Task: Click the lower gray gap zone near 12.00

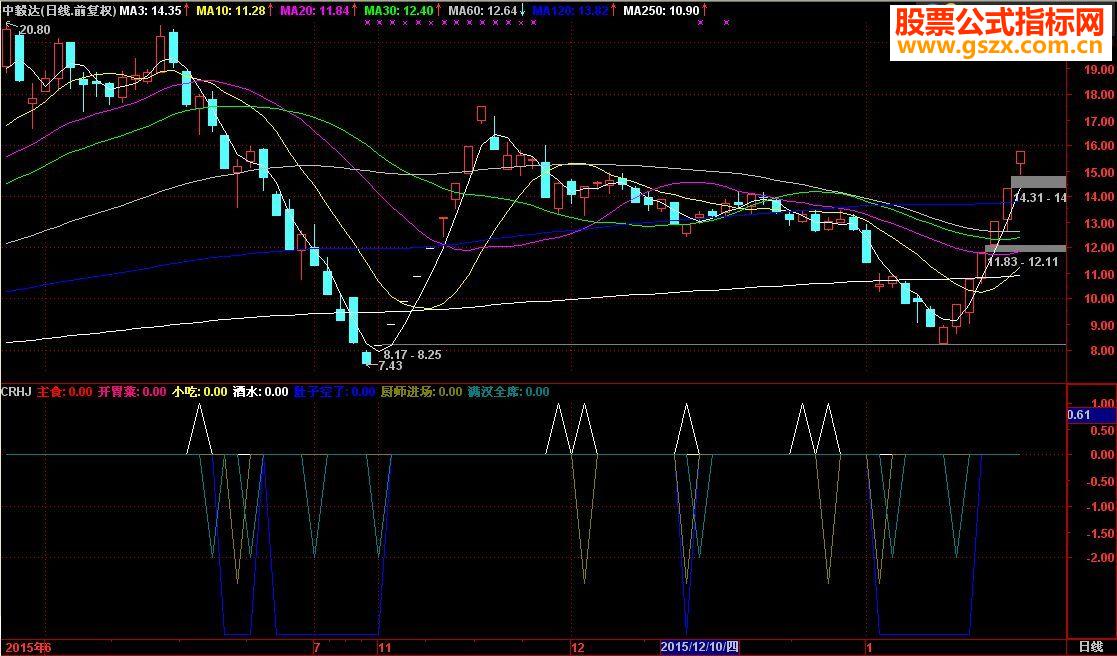Action: [x=1026, y=248]
